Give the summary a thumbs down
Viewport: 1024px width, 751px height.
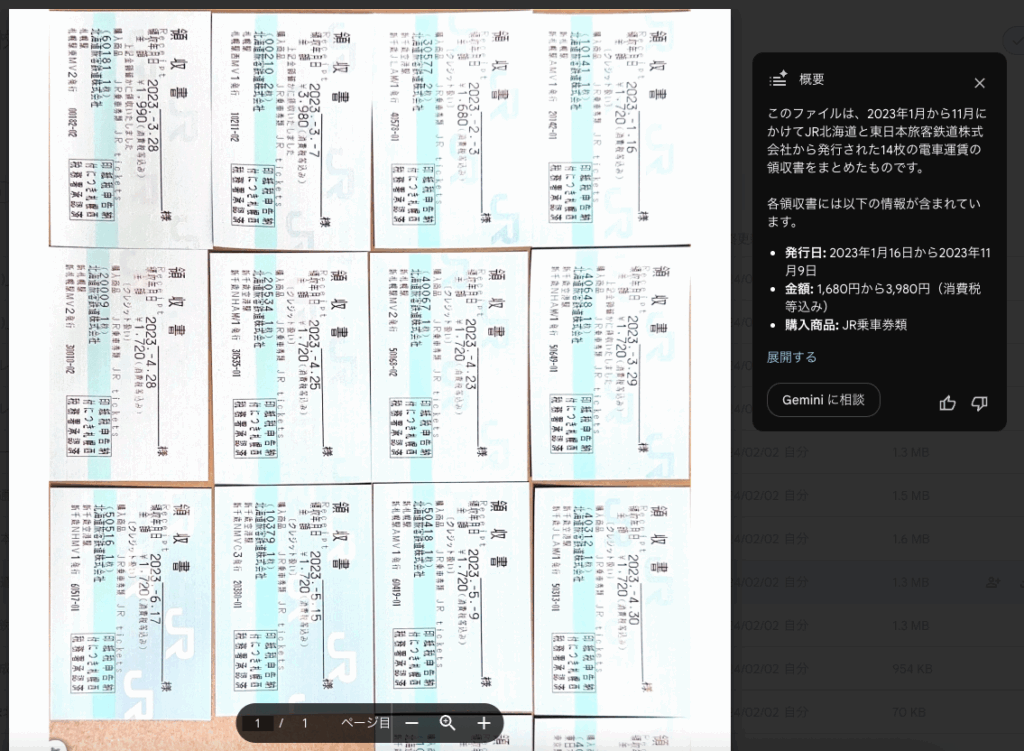(979, 403)
